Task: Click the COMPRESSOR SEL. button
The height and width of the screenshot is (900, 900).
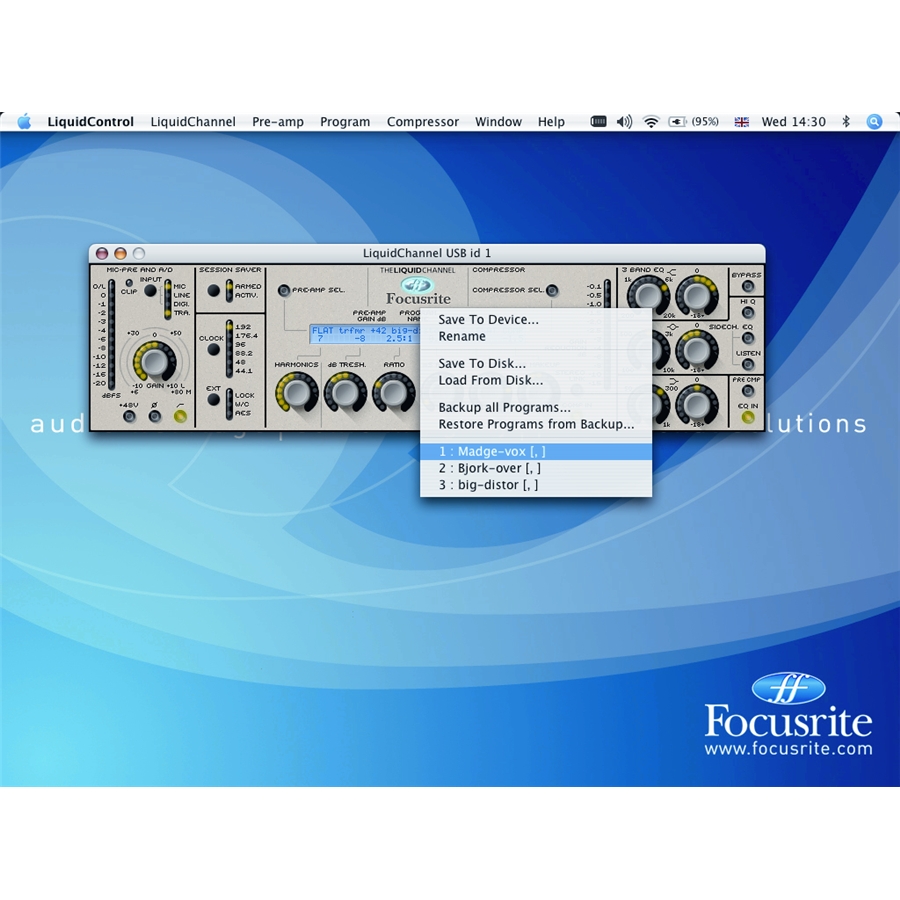Action: 552,290
